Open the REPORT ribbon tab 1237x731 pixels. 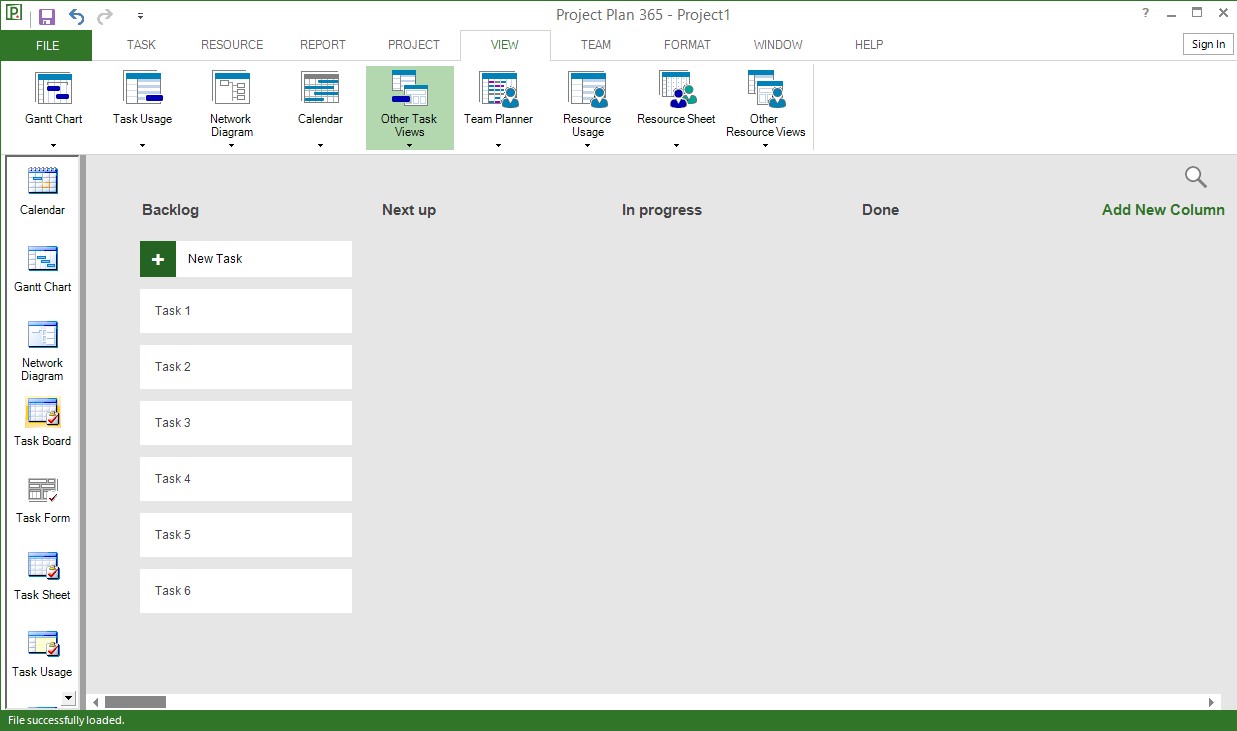point(323,45)
